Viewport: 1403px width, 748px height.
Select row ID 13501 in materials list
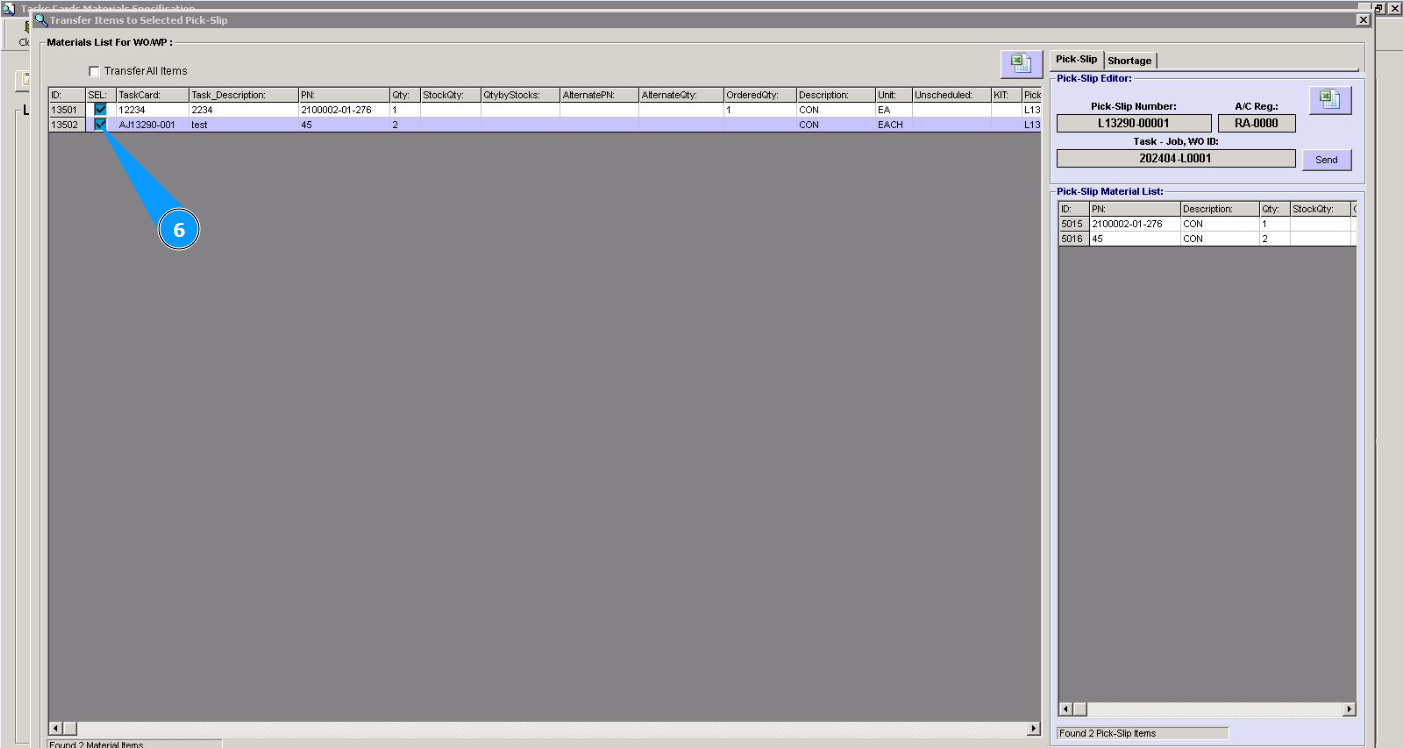tap(66, 110)
